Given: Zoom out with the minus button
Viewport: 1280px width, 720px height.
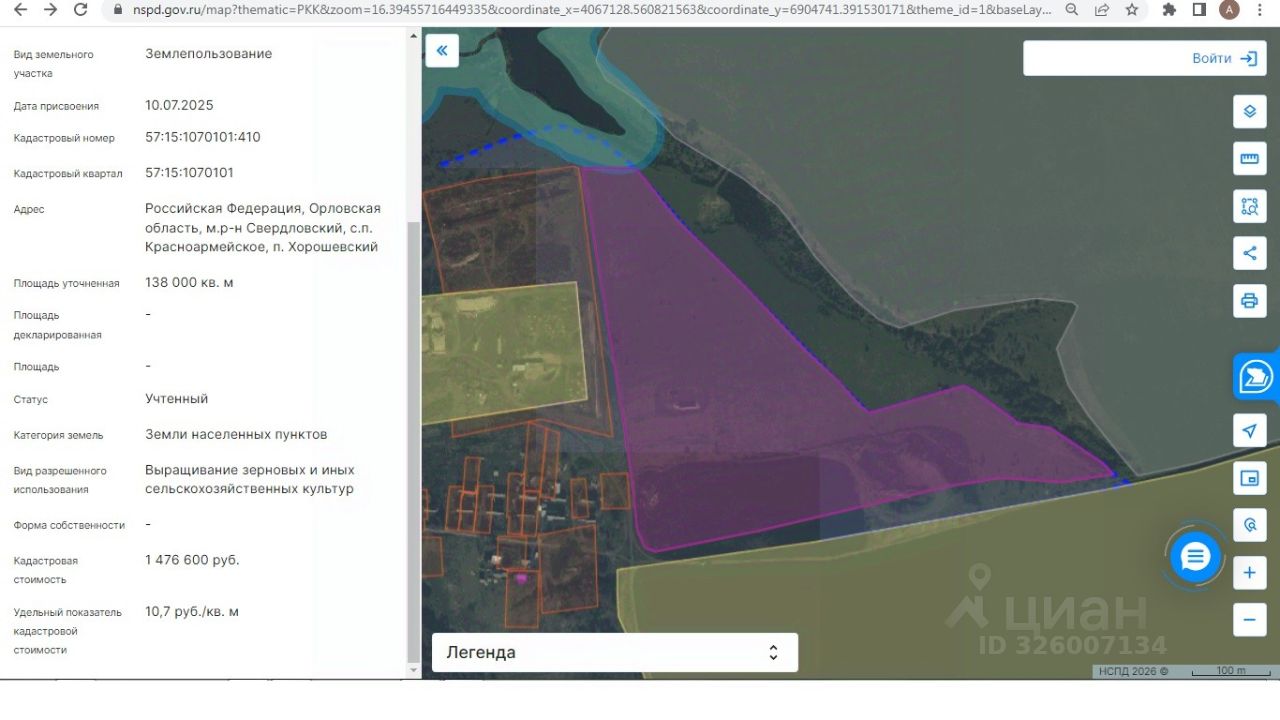Looking at the screenshot, I should 1249,619.
